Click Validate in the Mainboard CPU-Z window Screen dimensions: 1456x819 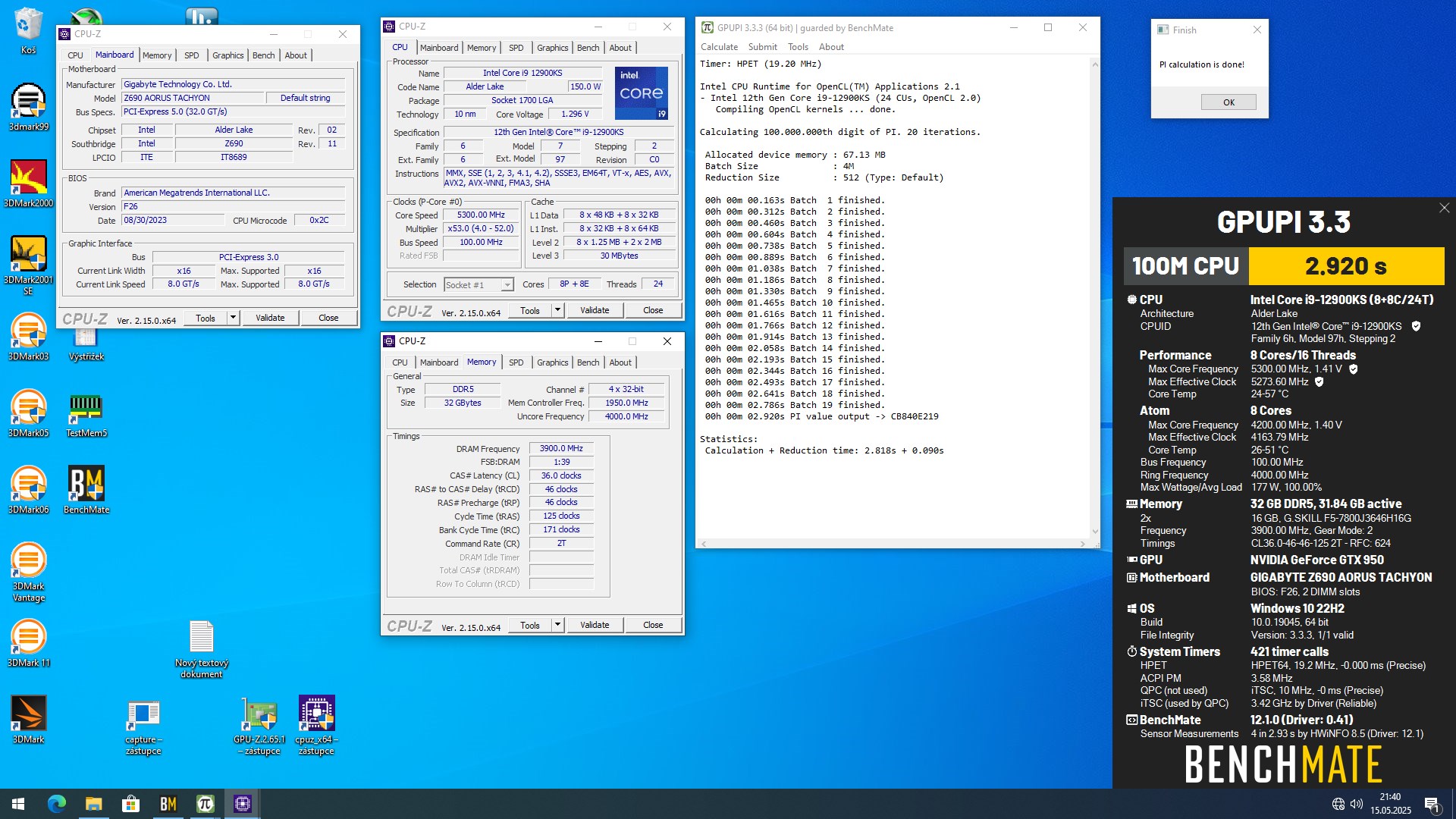[270, 318]
